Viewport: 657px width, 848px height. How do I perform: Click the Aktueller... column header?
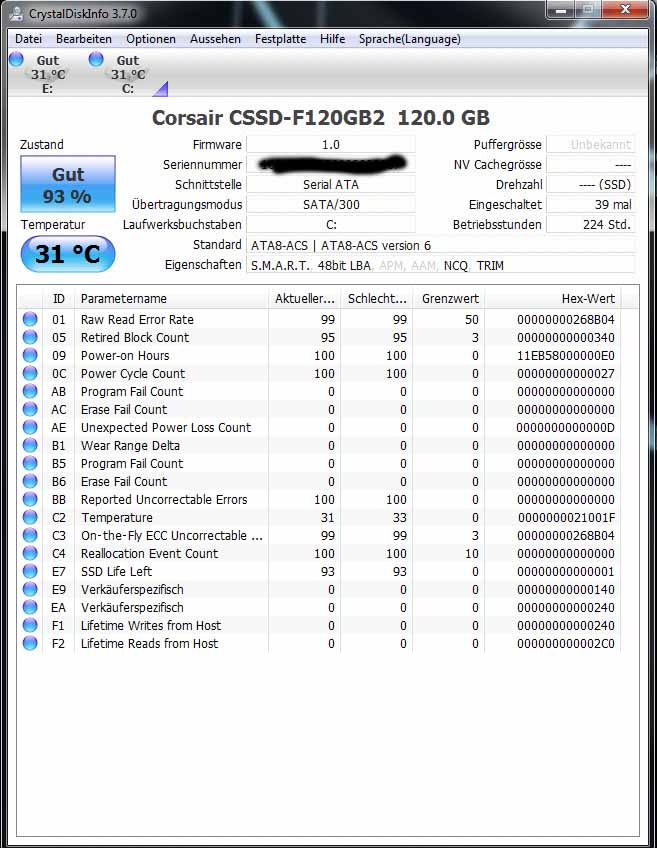304,299
